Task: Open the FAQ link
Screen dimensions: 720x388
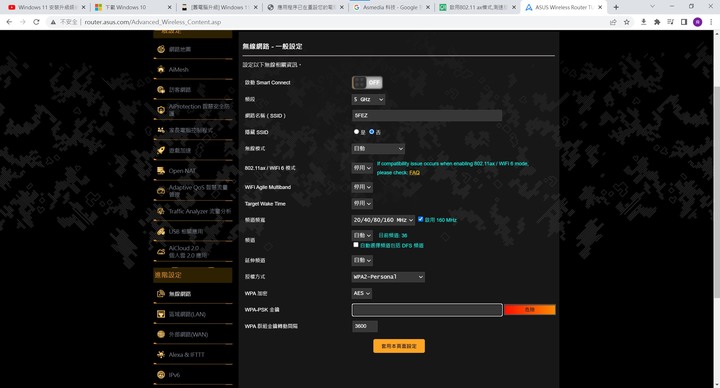Action: pyautogui.click(x=414, y=173)
